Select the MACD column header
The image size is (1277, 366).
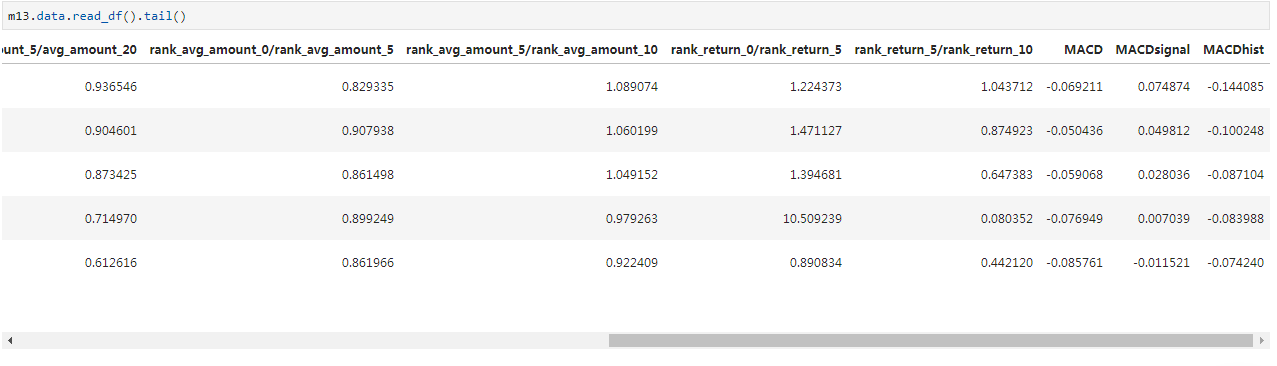1083,49
